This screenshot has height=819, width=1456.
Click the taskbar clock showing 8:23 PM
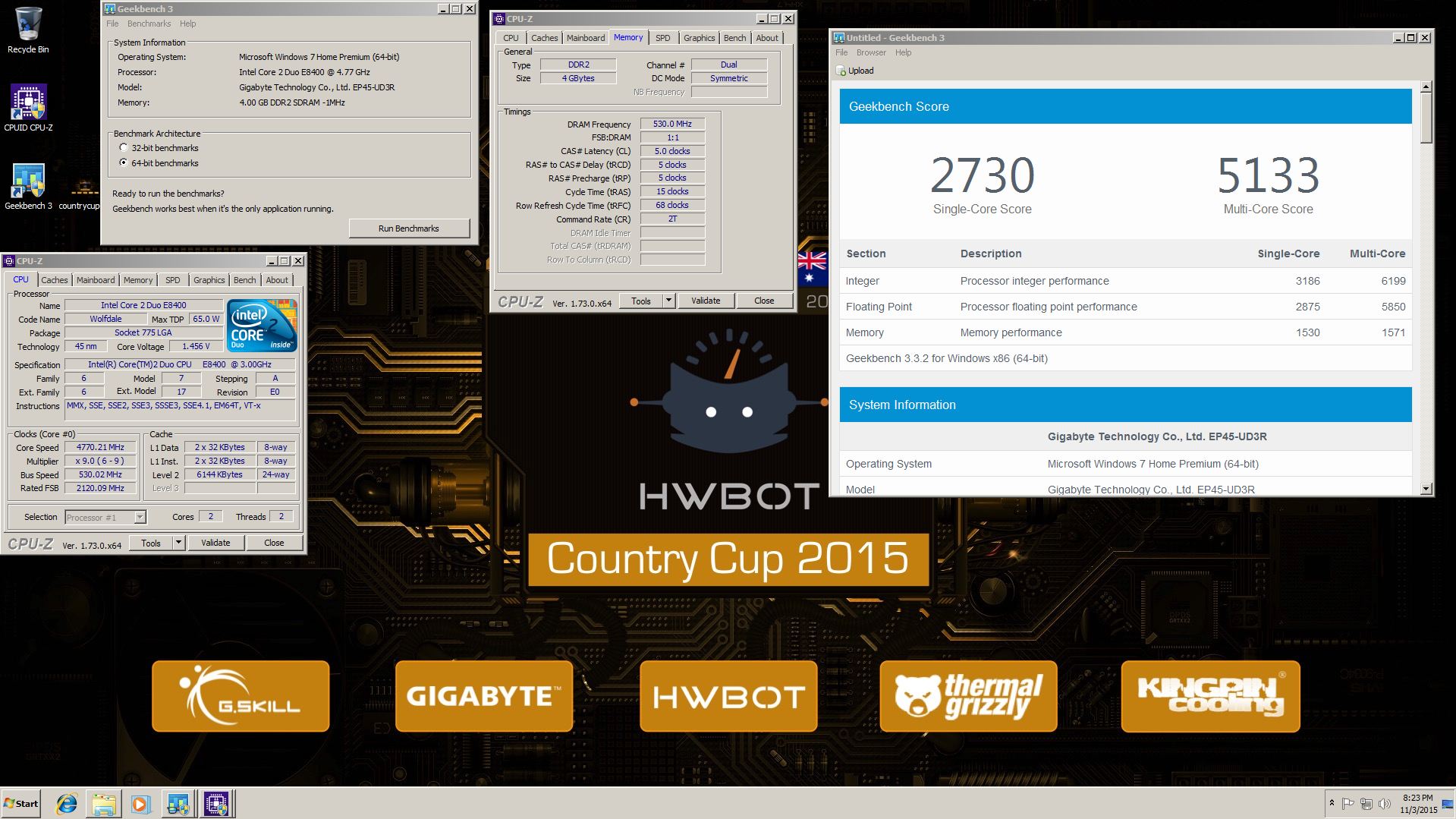click(x=1417, y=804)
